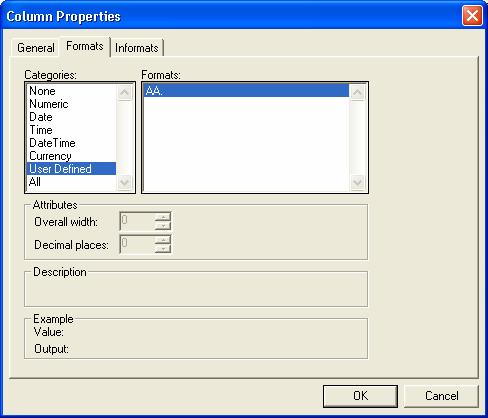Select the AA. format entry
The width and height of the screenshot is (488, 418).
pos(246,91)
